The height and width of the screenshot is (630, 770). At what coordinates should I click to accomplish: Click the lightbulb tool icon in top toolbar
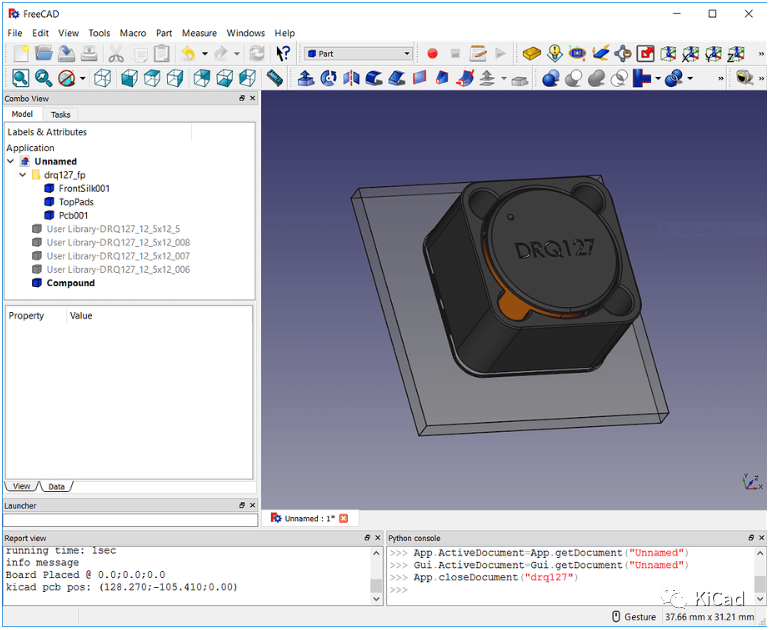555,54
